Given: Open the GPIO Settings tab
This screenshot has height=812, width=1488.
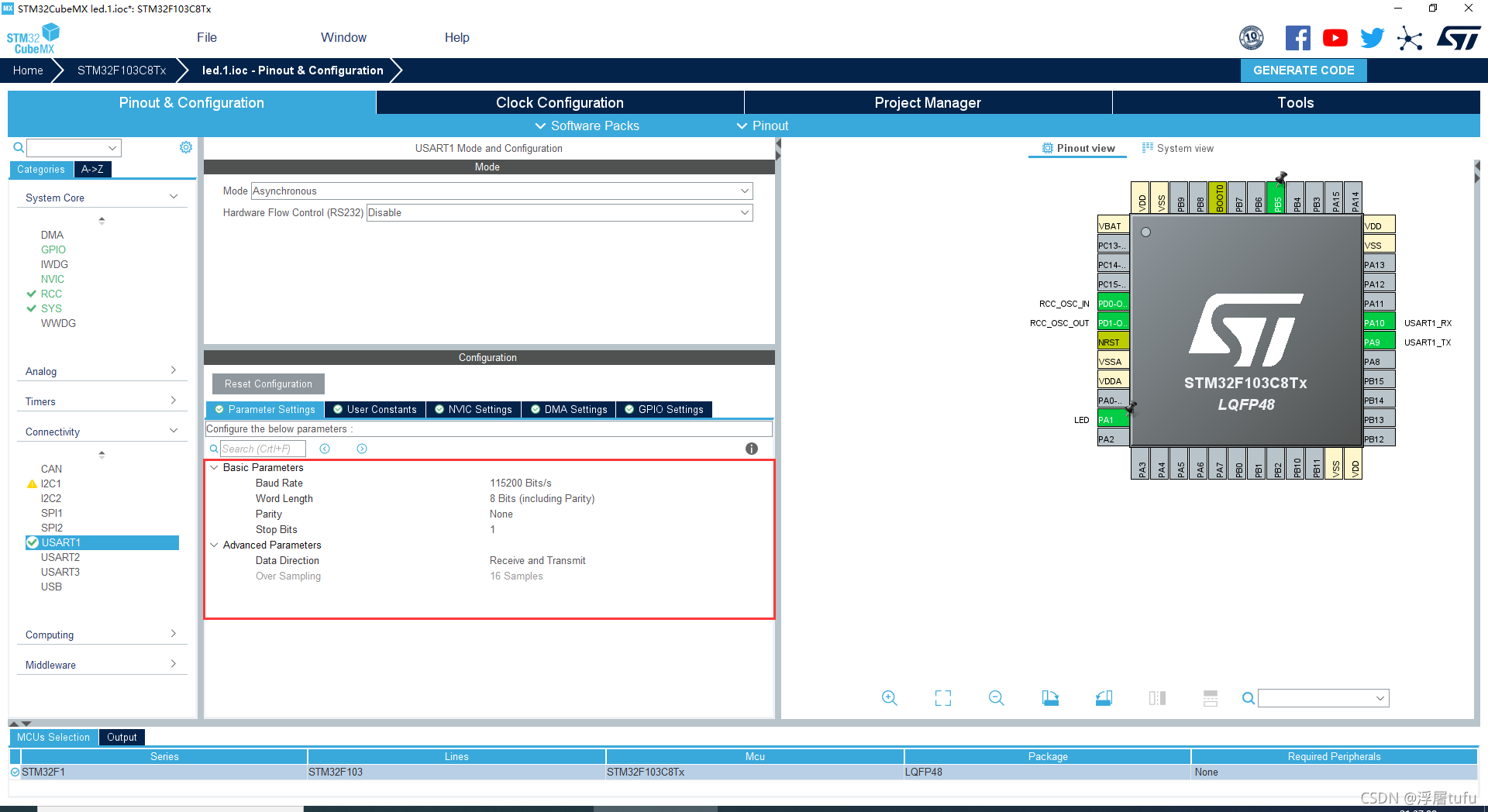Looking at the screenshot, I should pos(664,409).
